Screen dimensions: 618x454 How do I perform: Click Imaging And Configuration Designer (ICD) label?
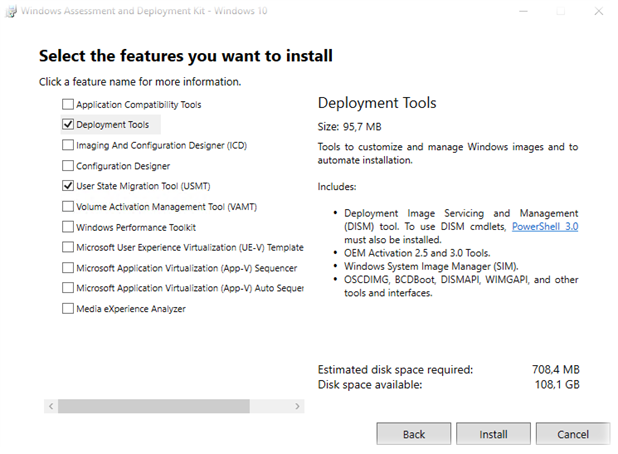click(162, 145)
